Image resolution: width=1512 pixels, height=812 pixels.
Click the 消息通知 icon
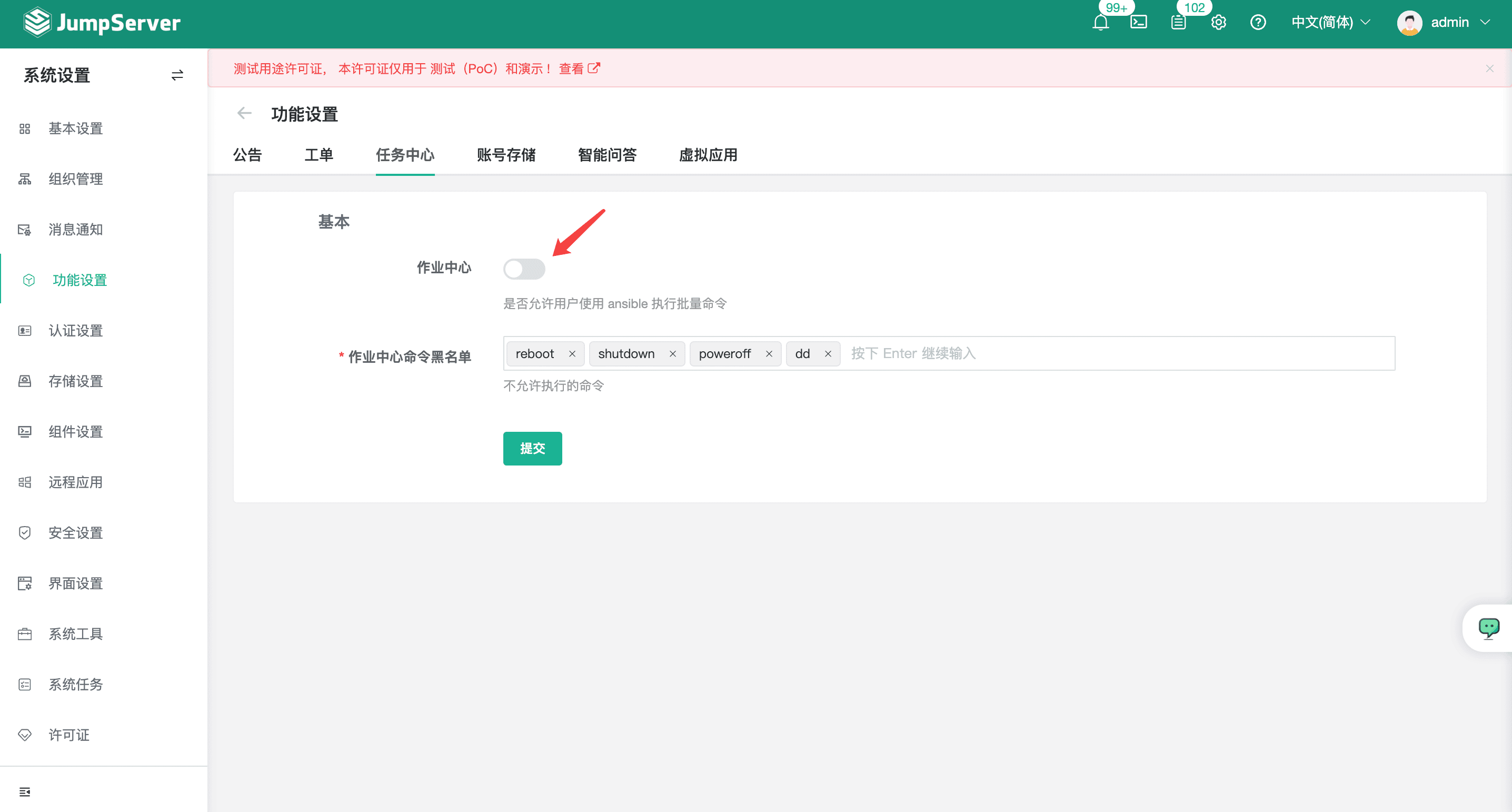click(x=25, y=230)
